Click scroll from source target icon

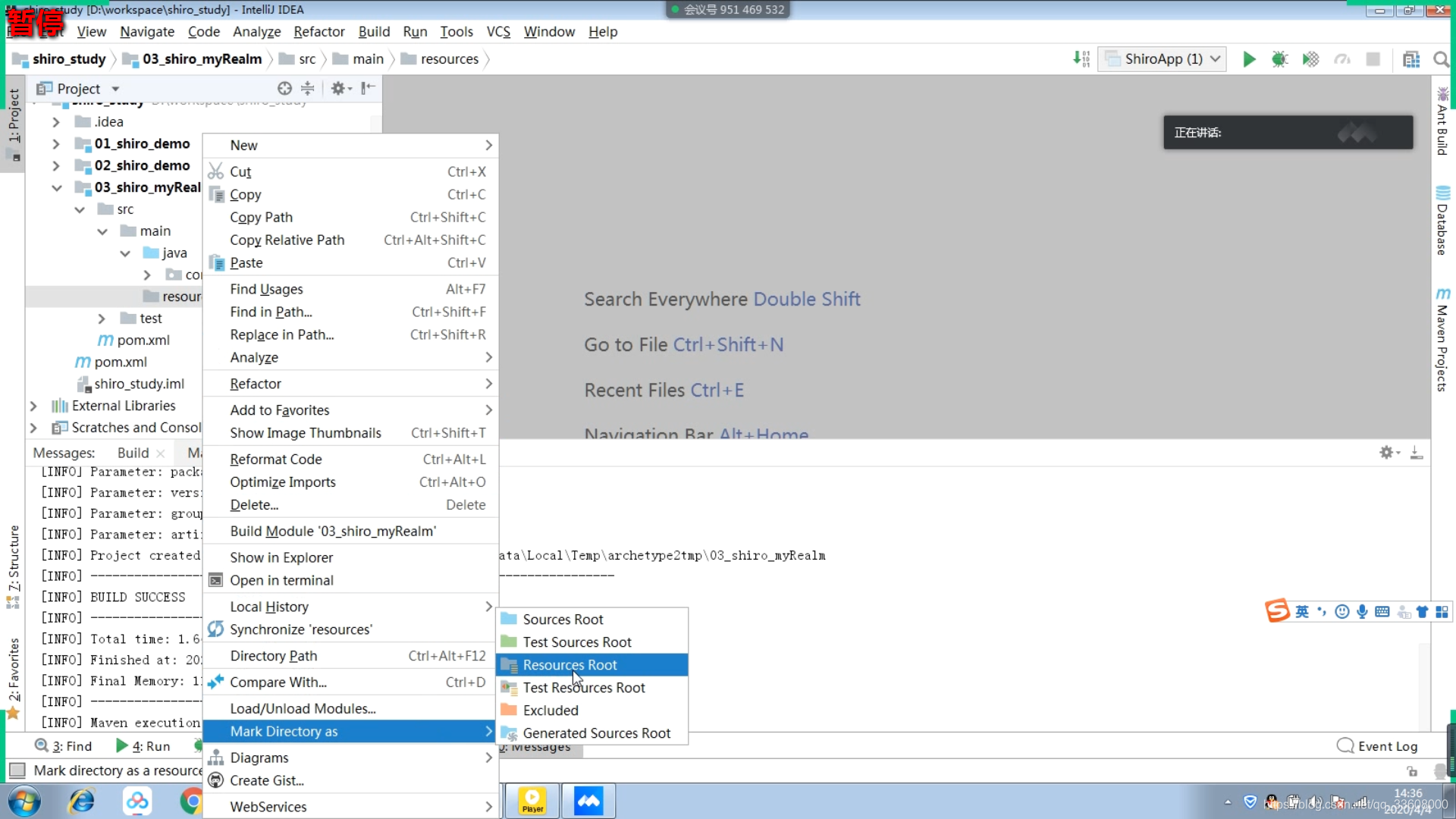pos(284,89)
